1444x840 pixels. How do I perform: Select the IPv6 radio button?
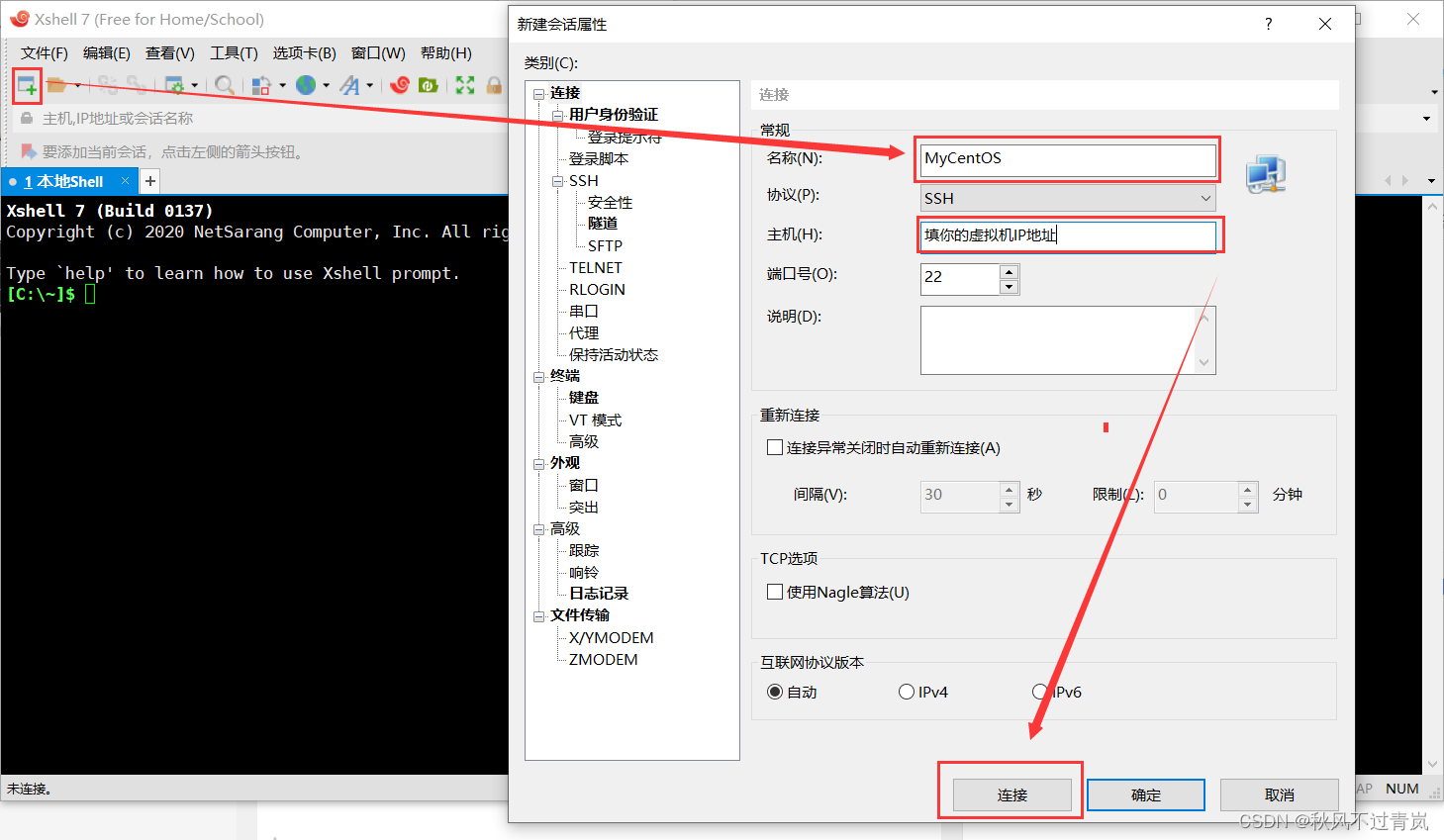click(1040, 692)
